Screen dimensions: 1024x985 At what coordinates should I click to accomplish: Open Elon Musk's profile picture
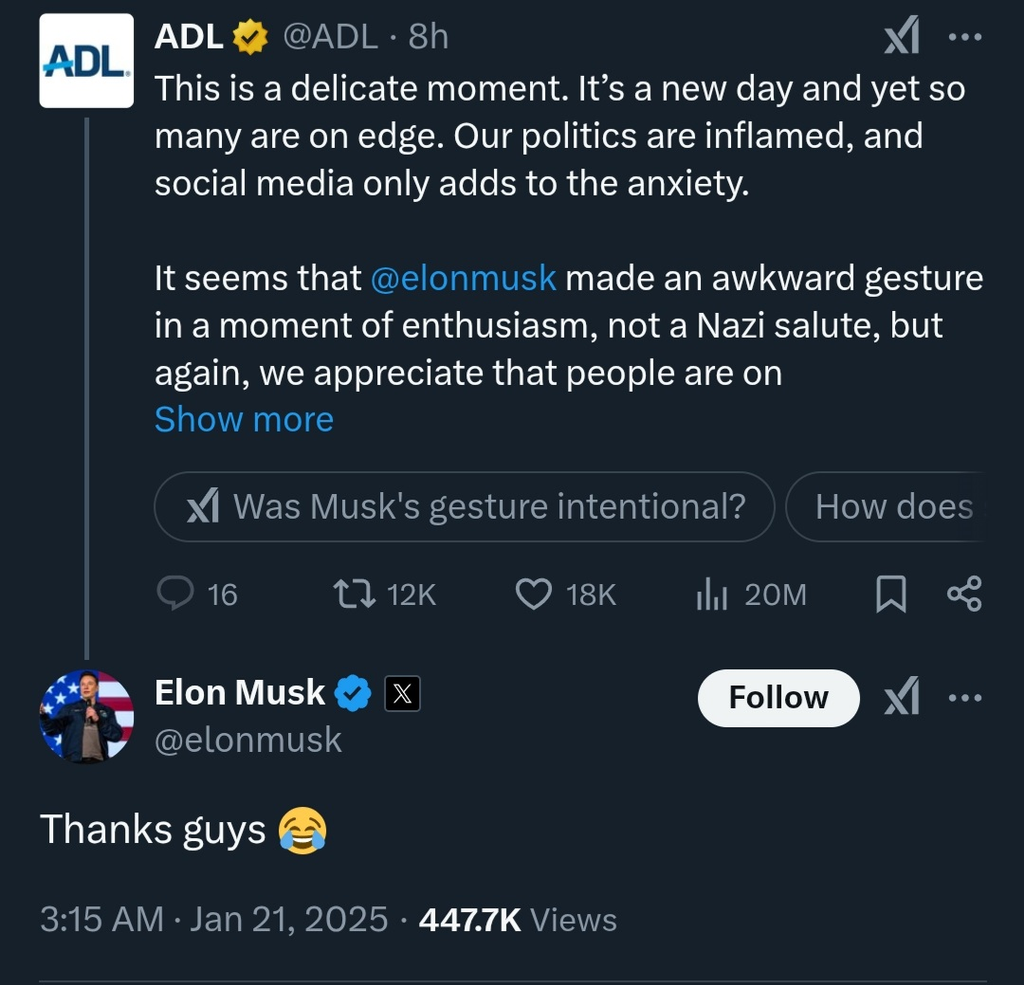click(86, 716)
